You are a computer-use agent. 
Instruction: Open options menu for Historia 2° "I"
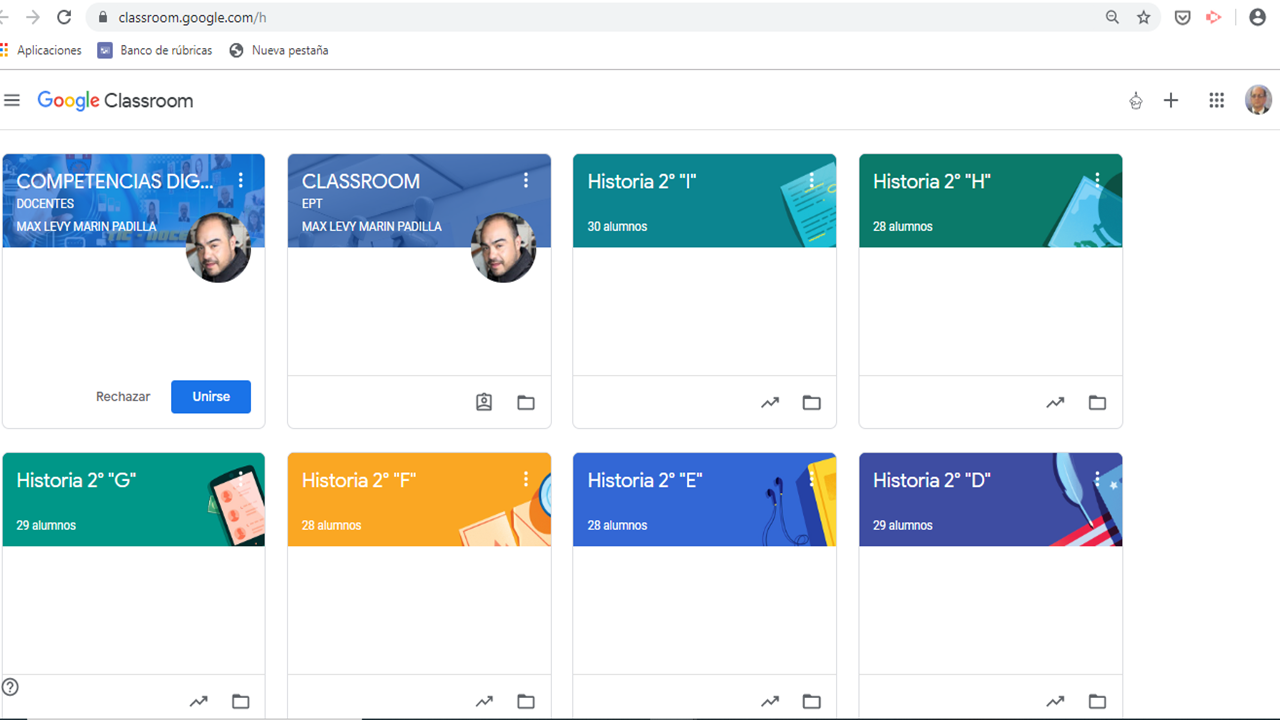812,180
